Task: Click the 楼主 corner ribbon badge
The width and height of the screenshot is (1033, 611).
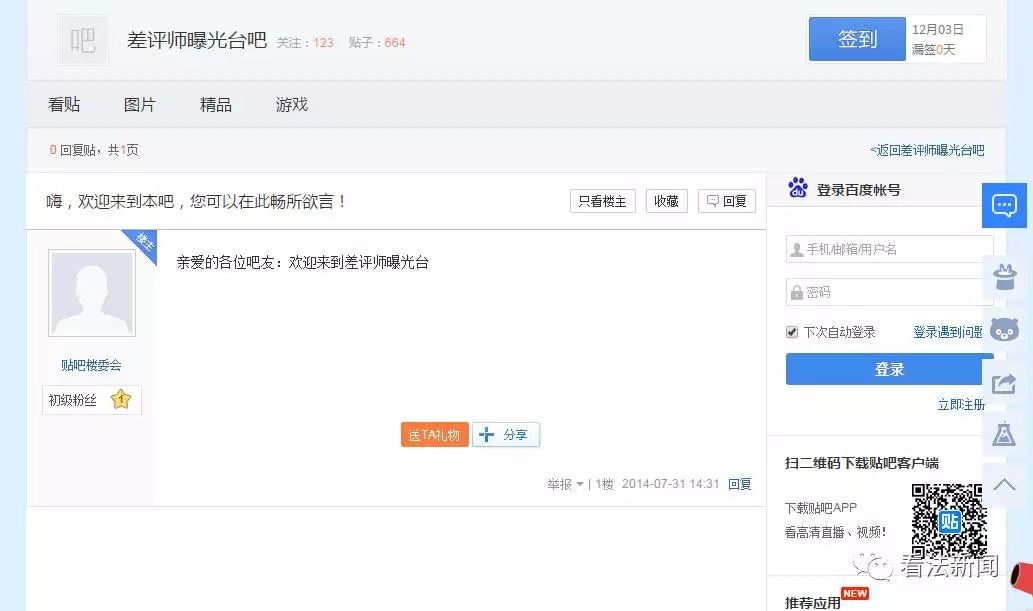Action: pyautogui.click(x=144, y=243)
